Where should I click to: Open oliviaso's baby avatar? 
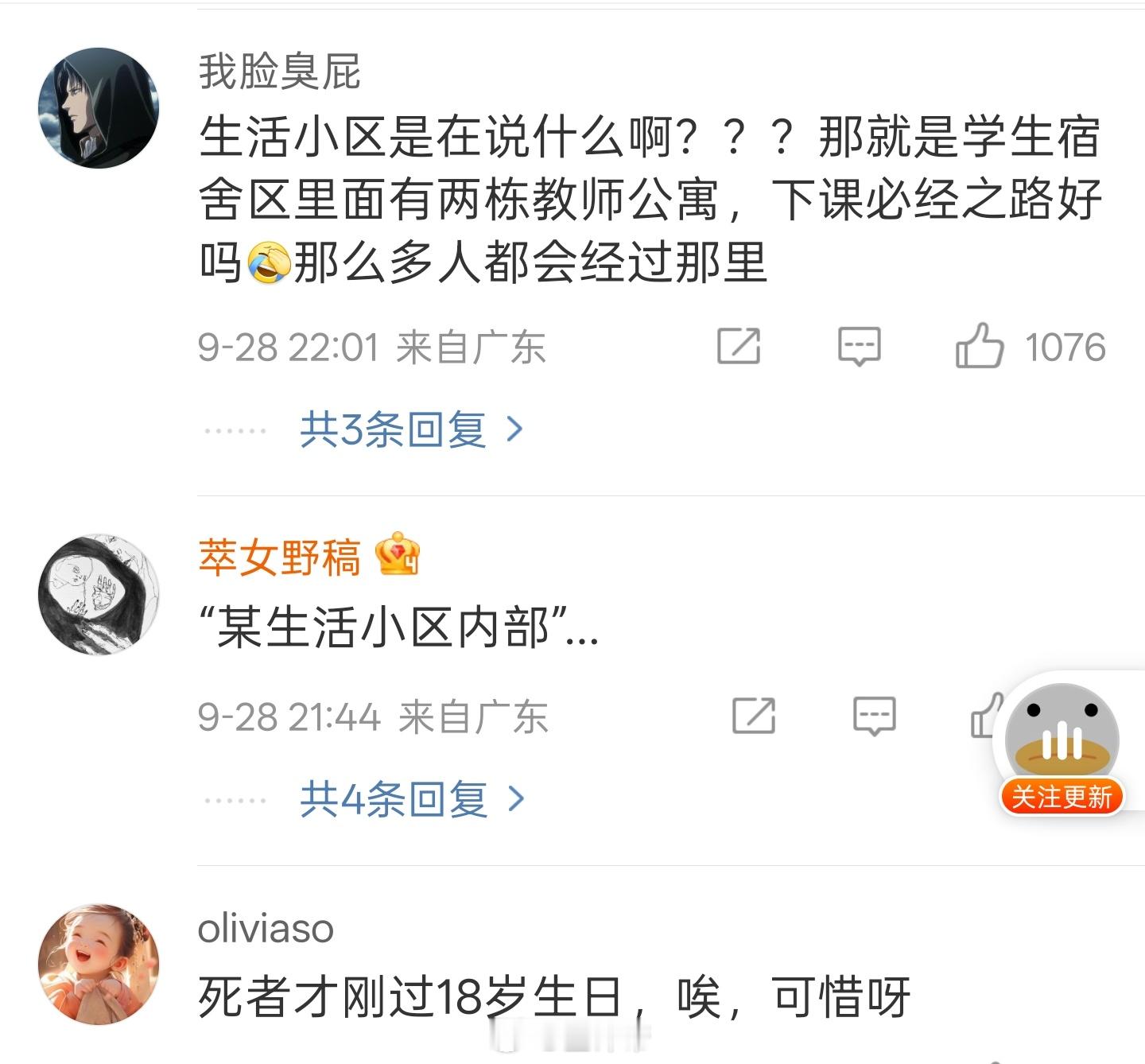pos(99,963)
